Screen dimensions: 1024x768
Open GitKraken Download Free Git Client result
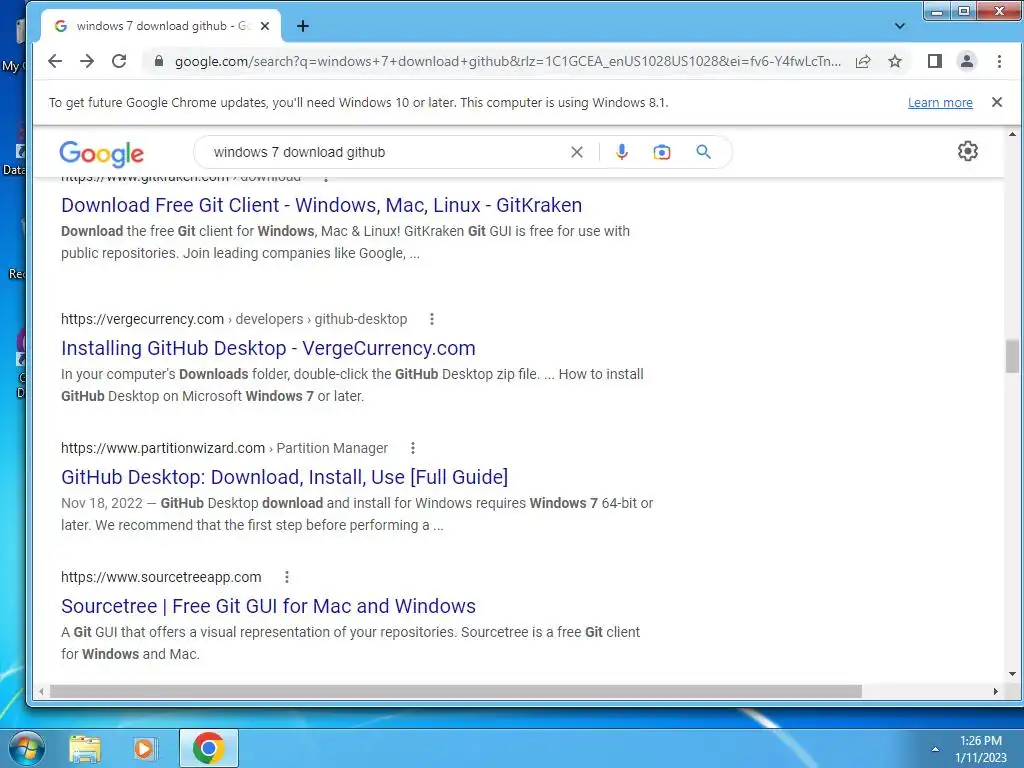pos(321,205)
